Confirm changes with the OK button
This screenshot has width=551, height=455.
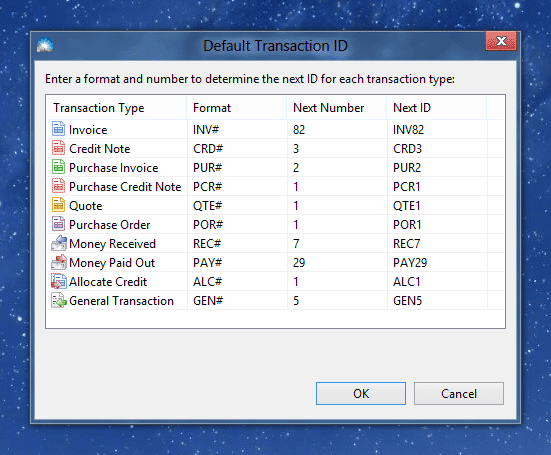(x=361, y=394)
